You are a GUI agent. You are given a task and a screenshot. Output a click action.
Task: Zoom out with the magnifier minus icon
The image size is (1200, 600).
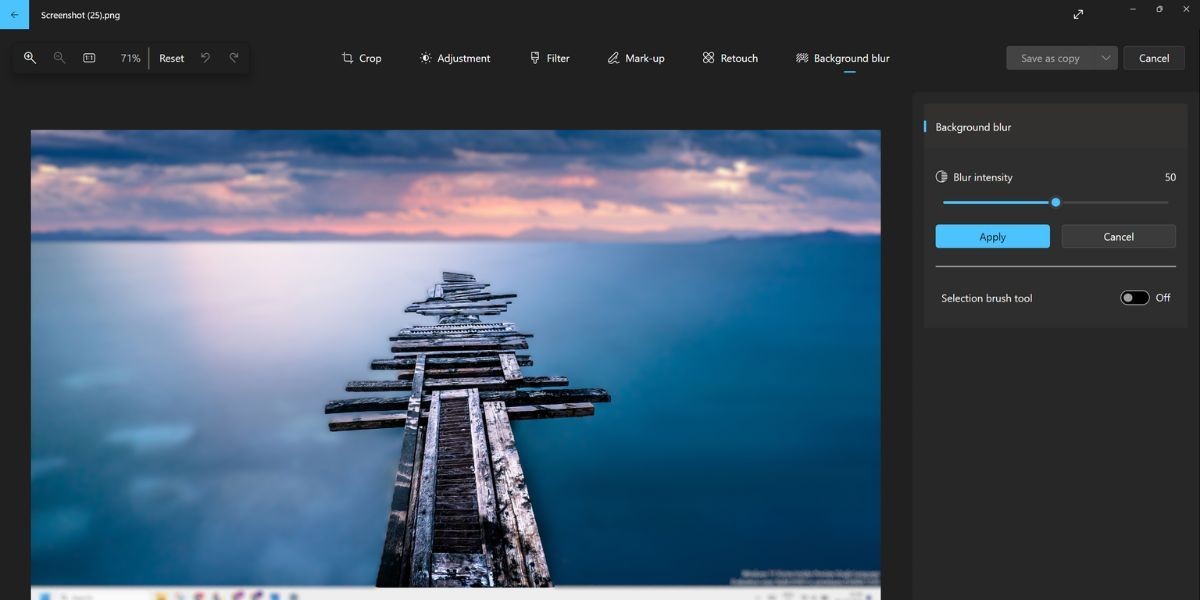(x=59, y=58)
